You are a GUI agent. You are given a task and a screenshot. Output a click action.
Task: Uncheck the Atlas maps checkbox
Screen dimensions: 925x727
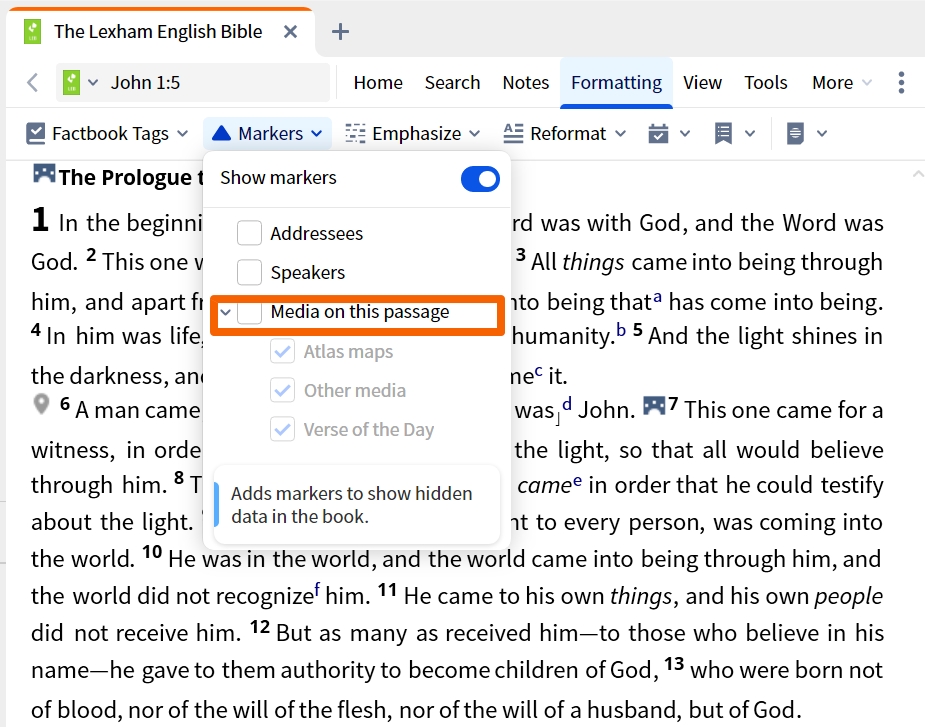point(283,351)
